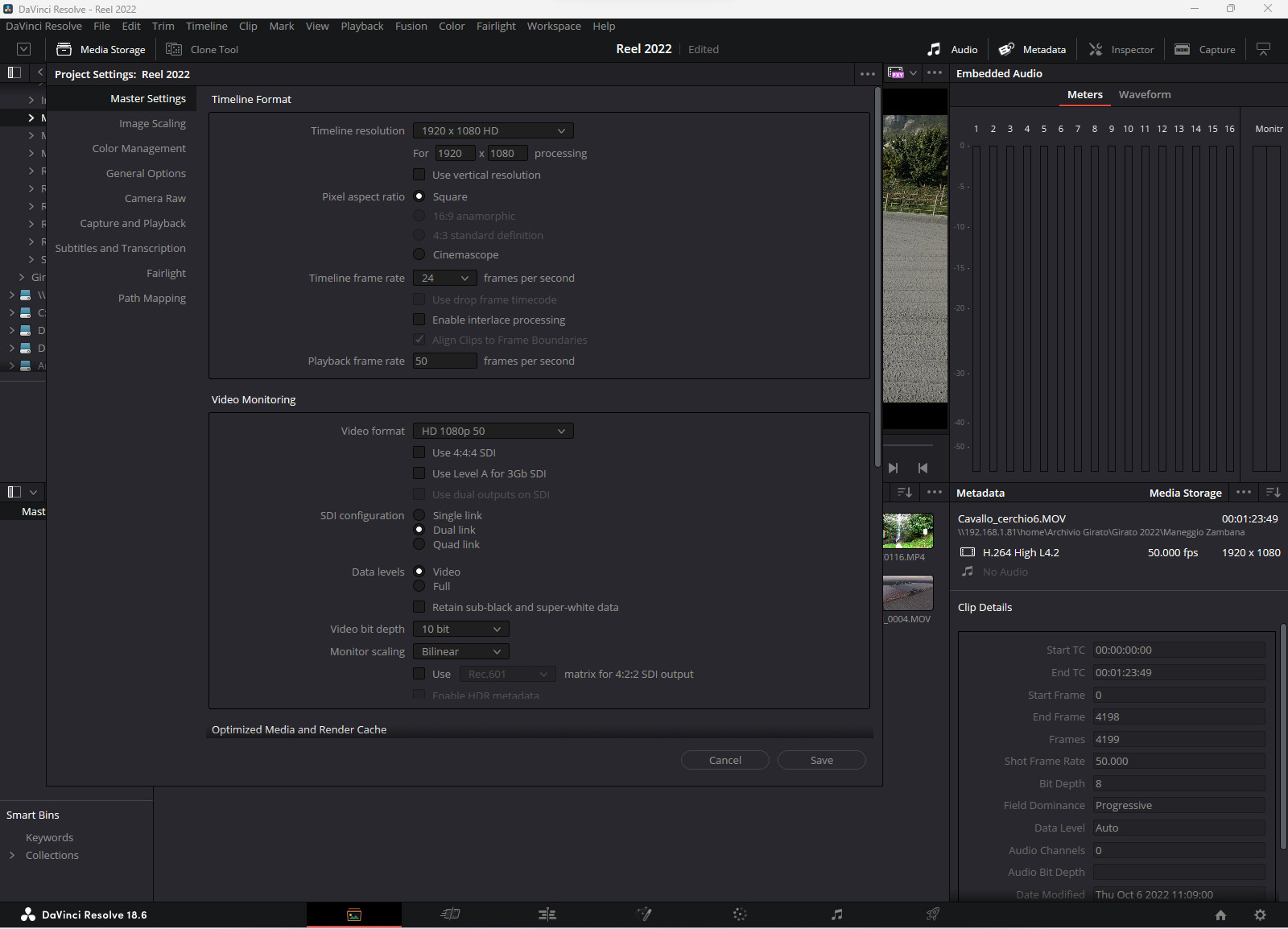Switch to the Fairlight page icon
This screenshot has height=929, width=1288.
click(x=837, y=915)
